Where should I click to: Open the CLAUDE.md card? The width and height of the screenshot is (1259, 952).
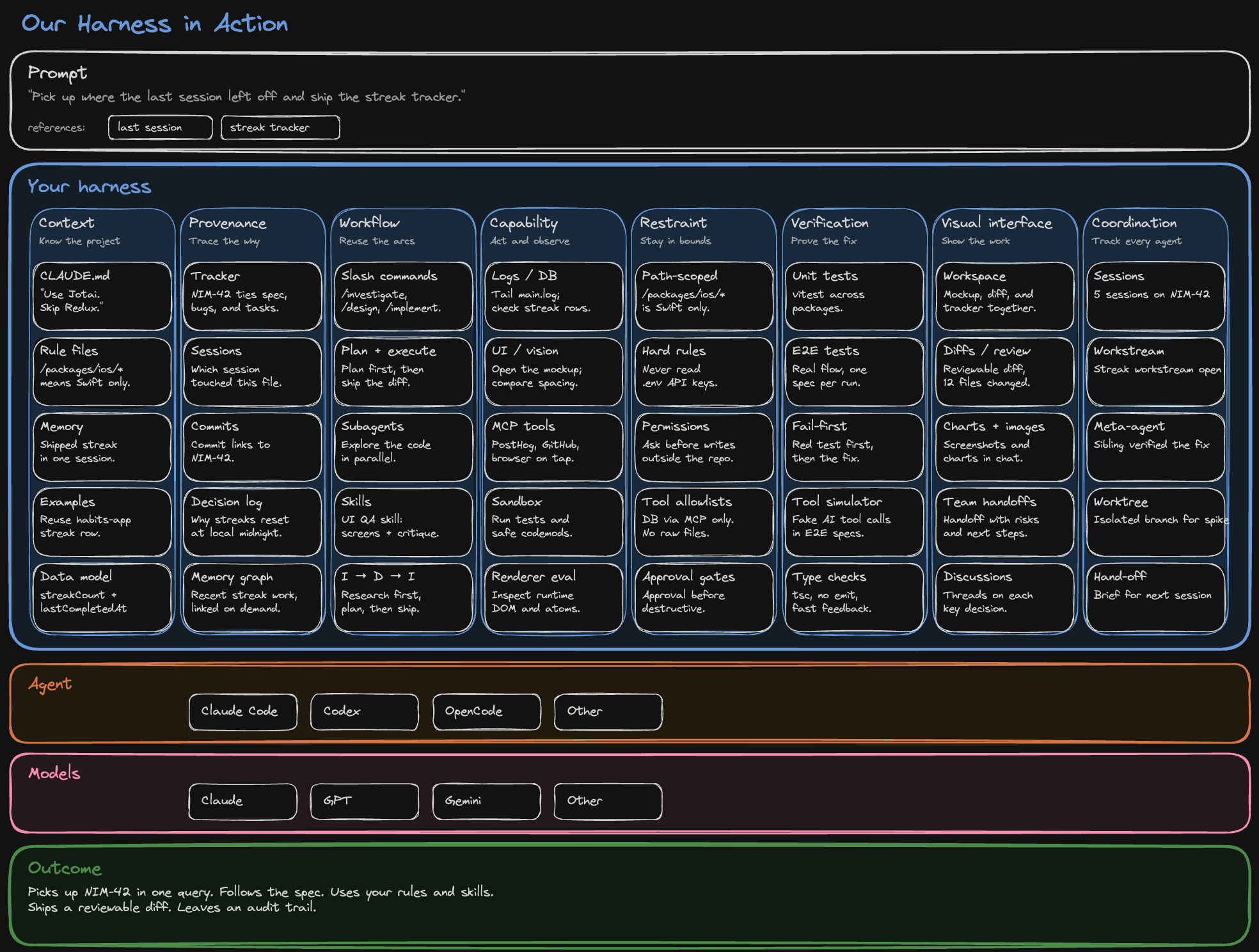click(x=102, y=296)
